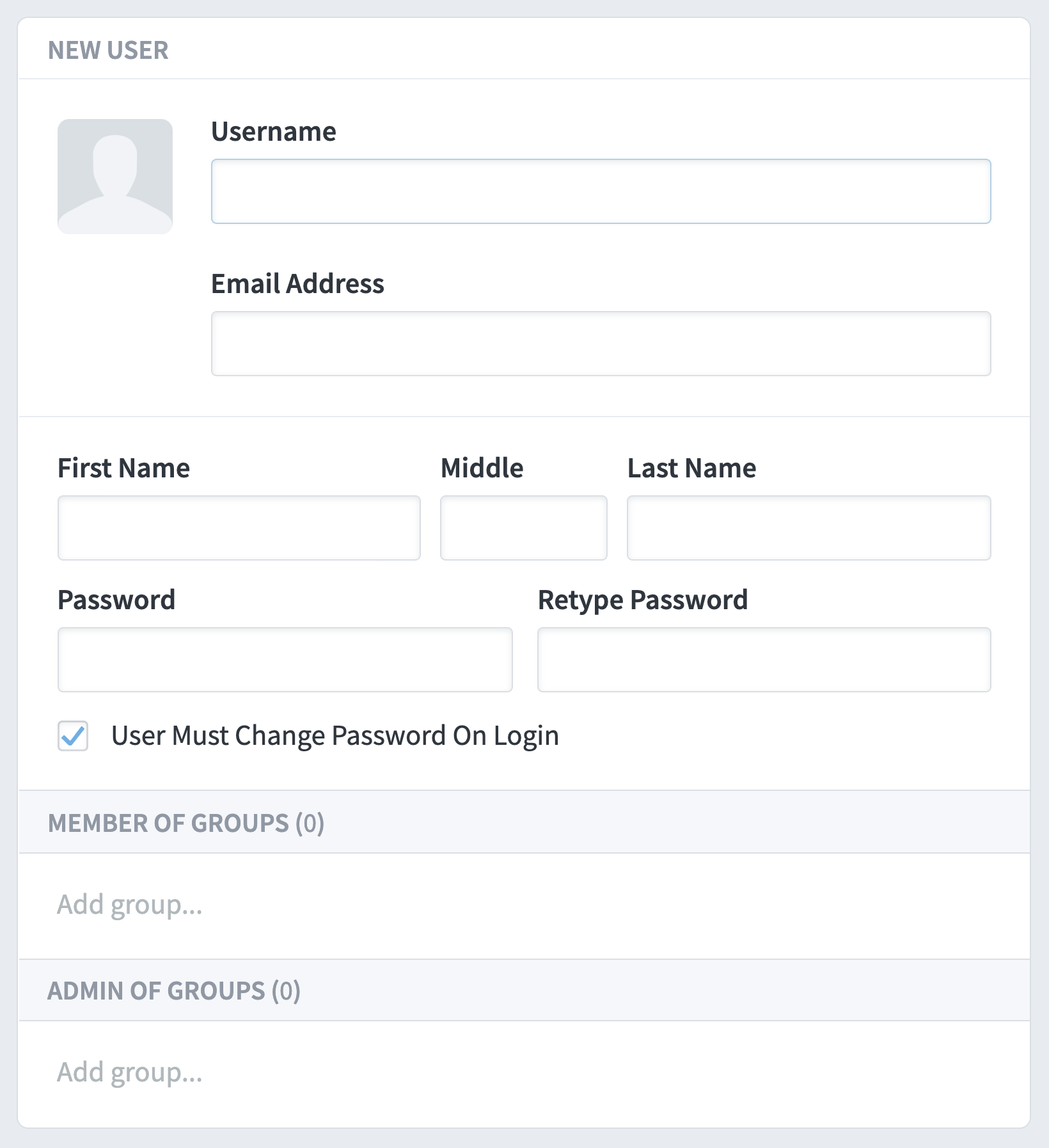Click the Email Address text box
Image resolution: width=1049 pixels, height=1148 pixels.
[x=601, y=344]
